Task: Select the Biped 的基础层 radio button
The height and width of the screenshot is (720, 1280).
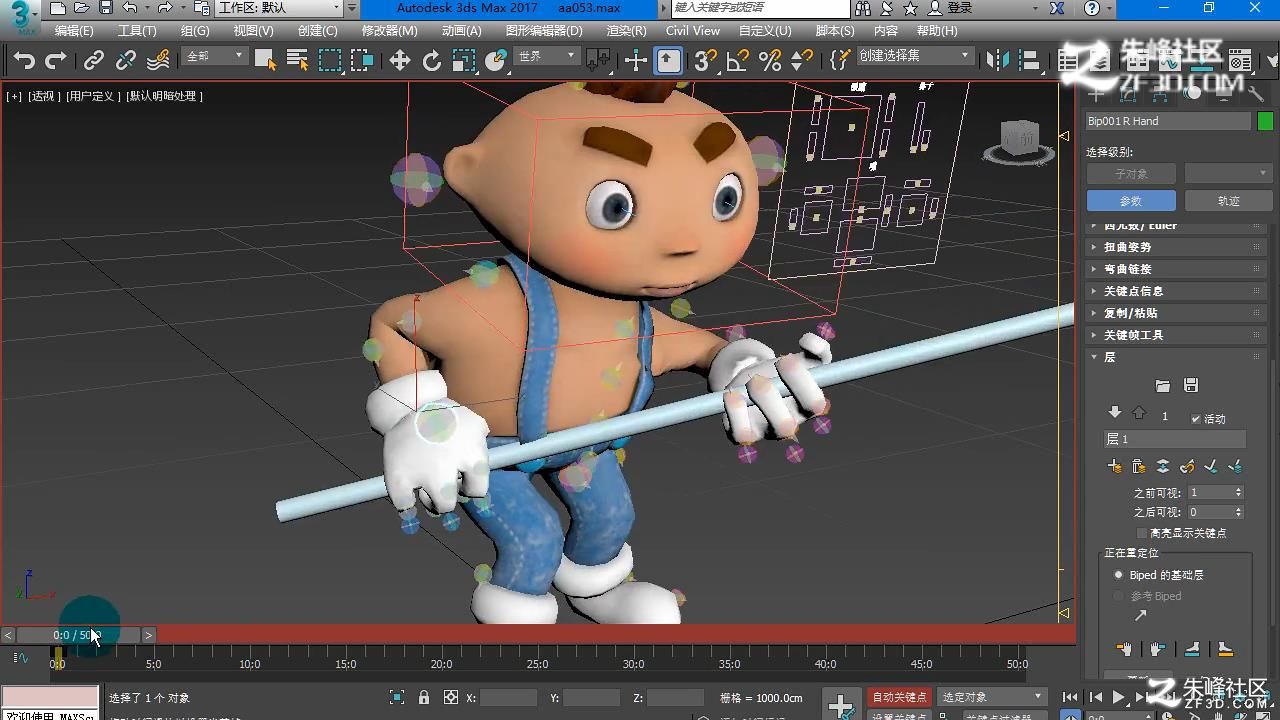Action: (1119, 575)
